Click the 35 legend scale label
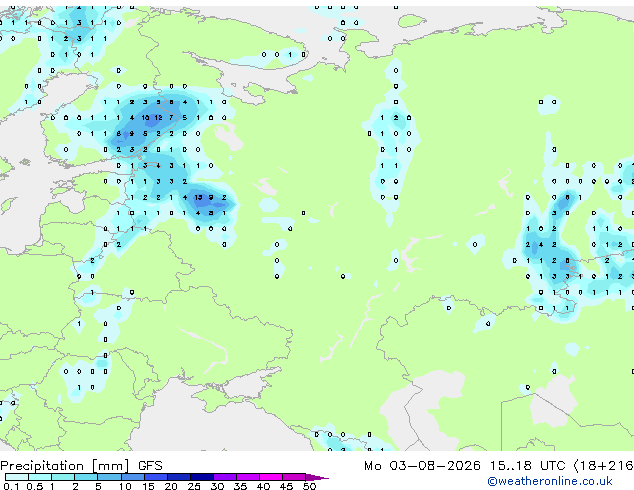Screen dimensions: 634x490 (240, 486)
